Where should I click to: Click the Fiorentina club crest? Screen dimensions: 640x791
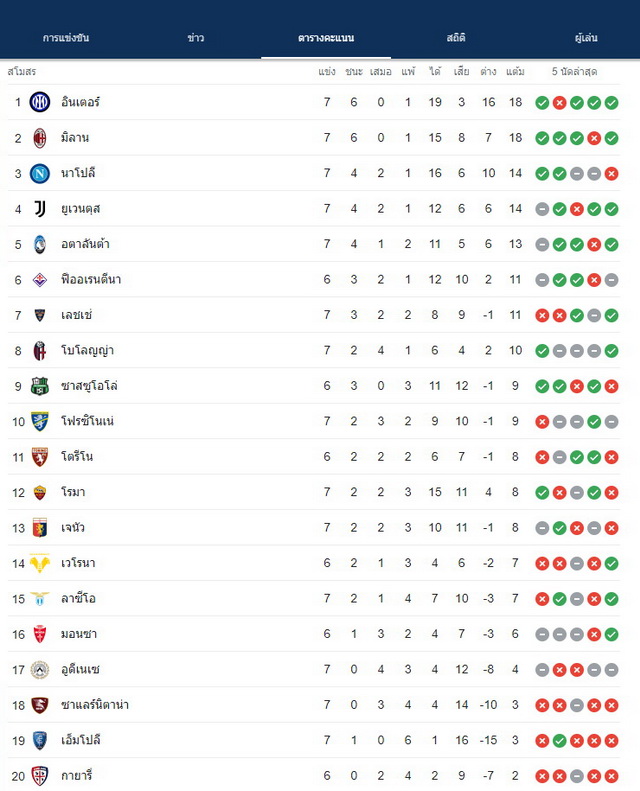(40, 280)
